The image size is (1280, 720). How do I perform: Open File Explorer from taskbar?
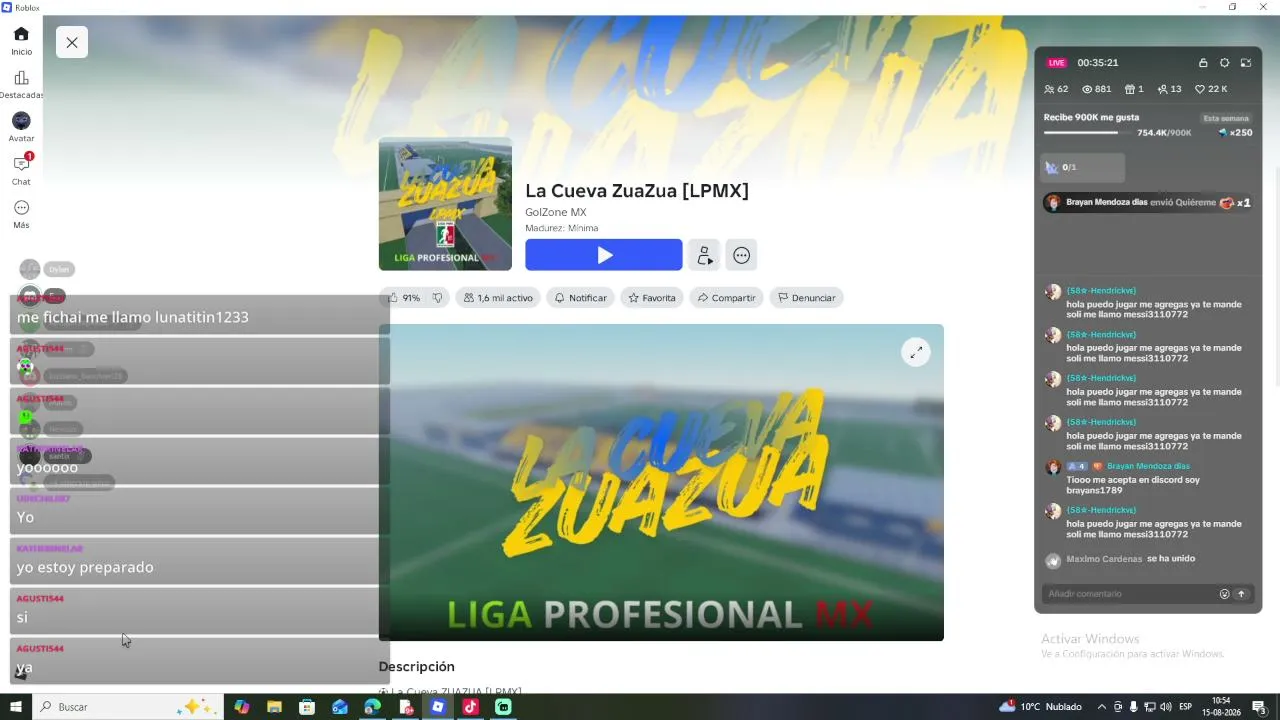point(274,707)
